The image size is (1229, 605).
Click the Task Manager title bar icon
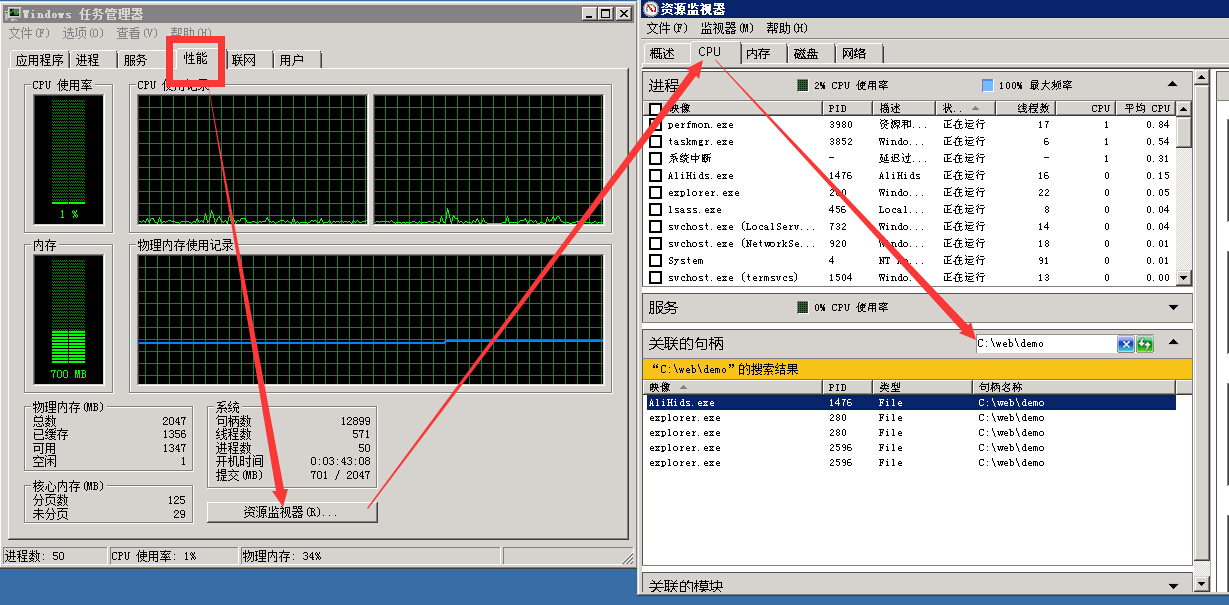coord(12,13)
